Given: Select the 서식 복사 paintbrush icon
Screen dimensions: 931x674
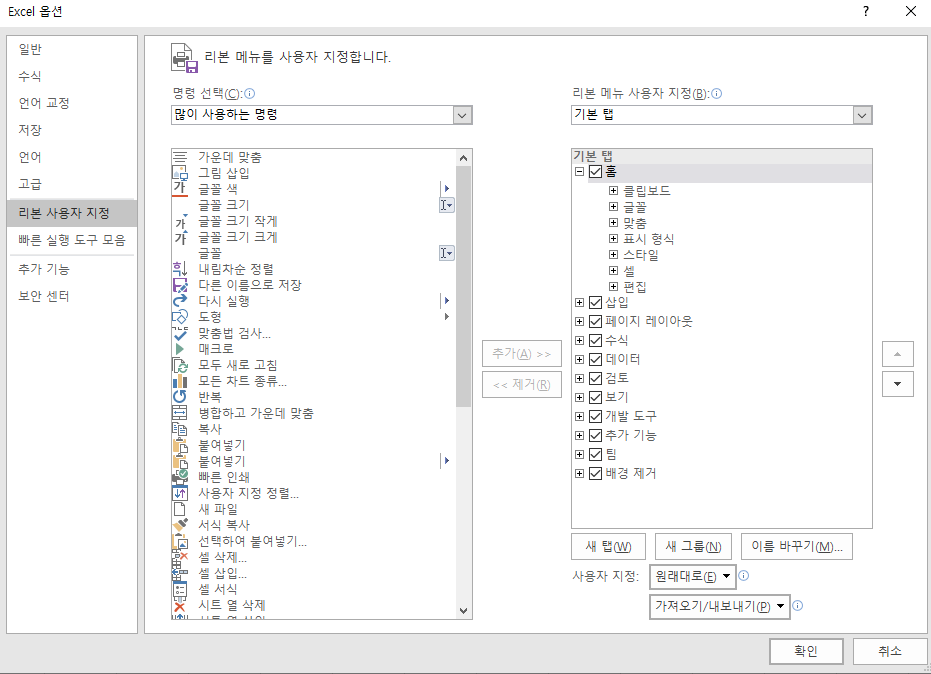Looking at the screenshot, I should (x=180, y=525).
